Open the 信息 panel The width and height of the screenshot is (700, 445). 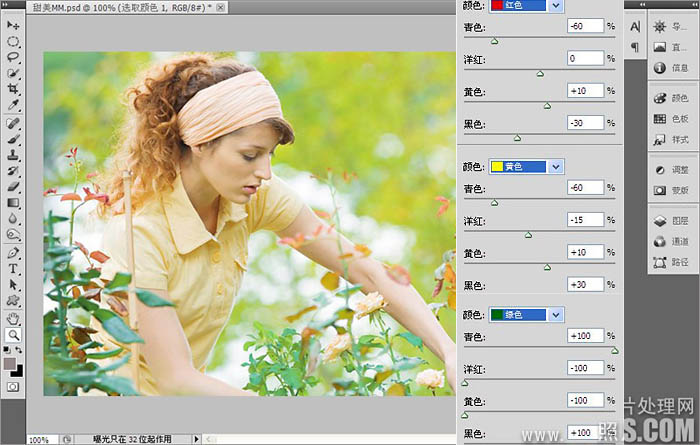pyautogui.click(x=673, y=68)
